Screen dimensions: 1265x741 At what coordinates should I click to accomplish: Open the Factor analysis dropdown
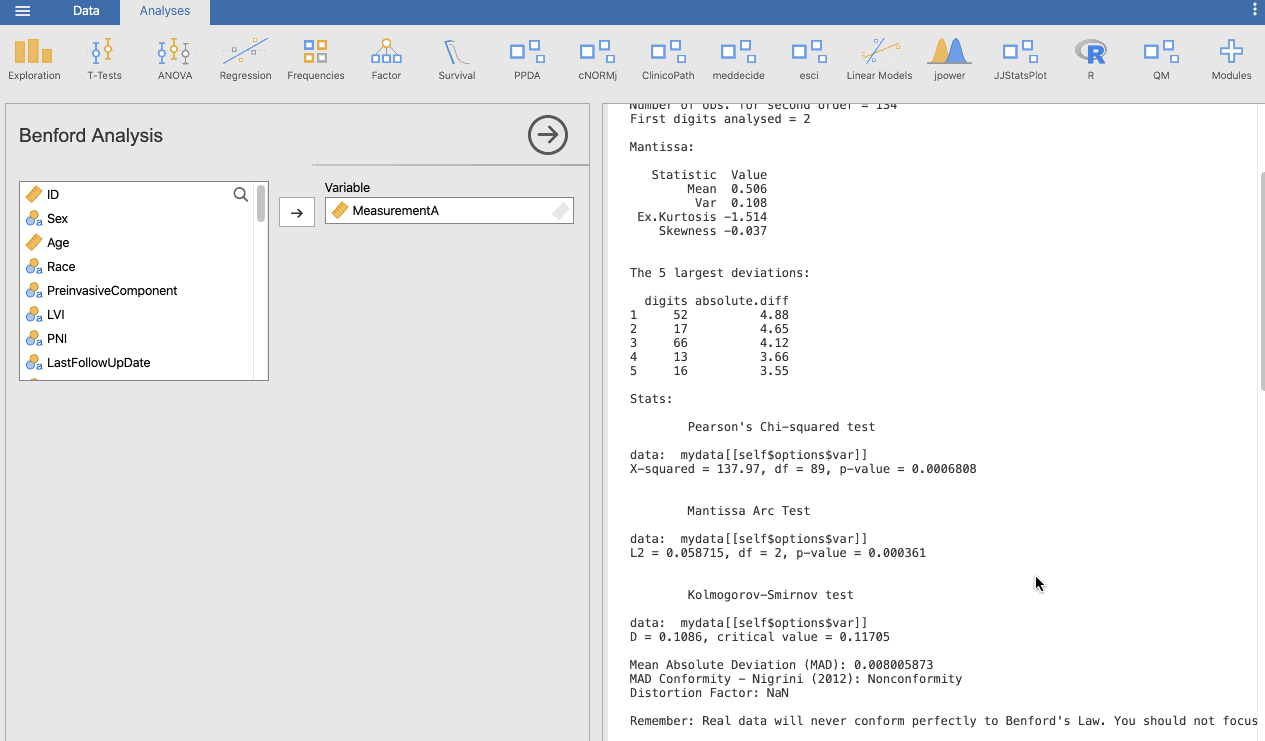(386, 59)
